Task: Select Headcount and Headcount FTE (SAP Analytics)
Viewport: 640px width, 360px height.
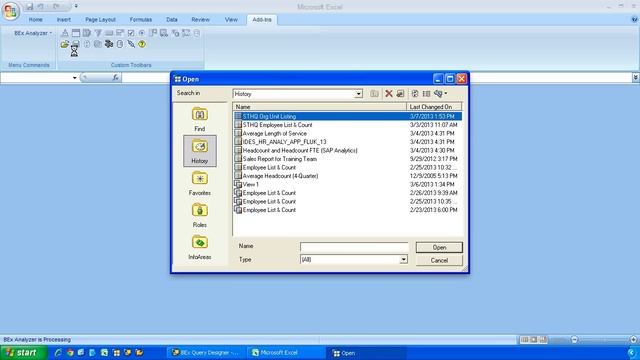Action: tap(348, 150)
